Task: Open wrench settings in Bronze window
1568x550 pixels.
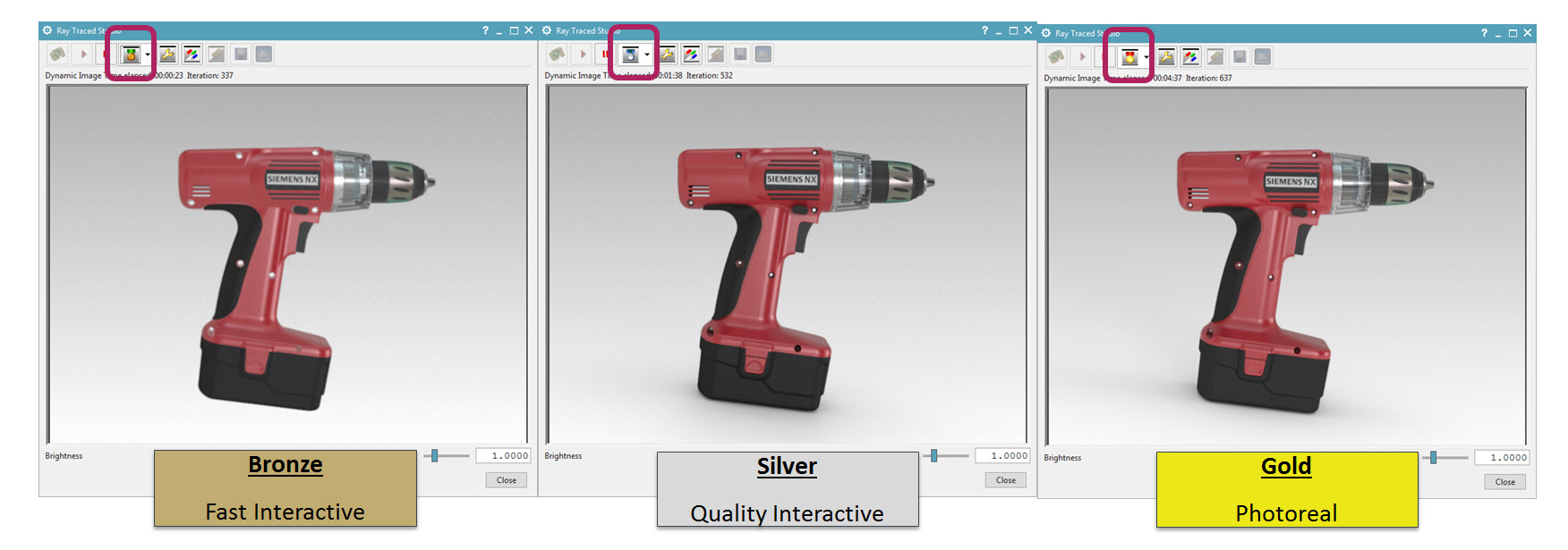Action: [x=167, y=55]
